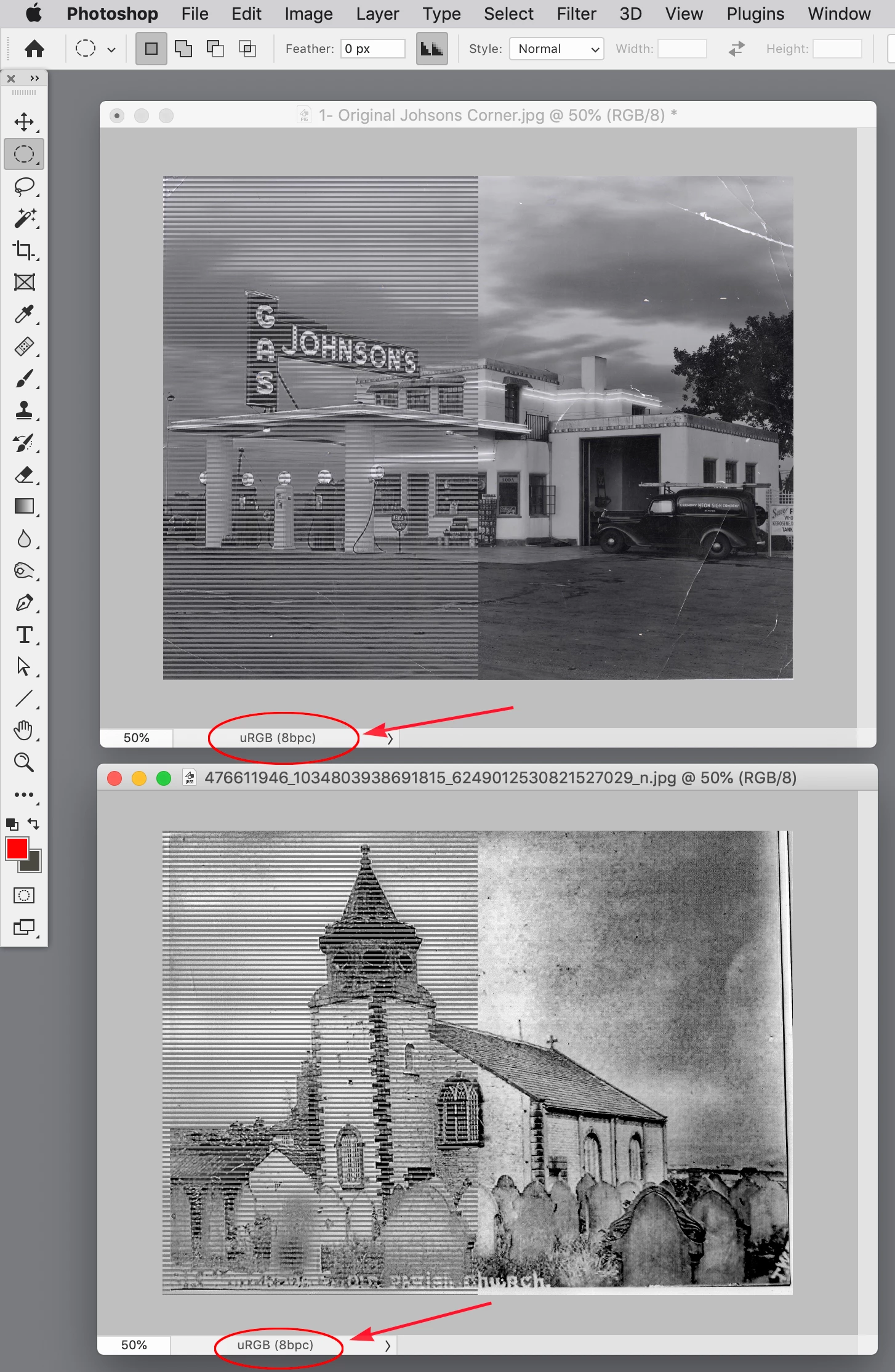Open the tool preset picker dropdown
895x1372 pixels.
[95, 49]
